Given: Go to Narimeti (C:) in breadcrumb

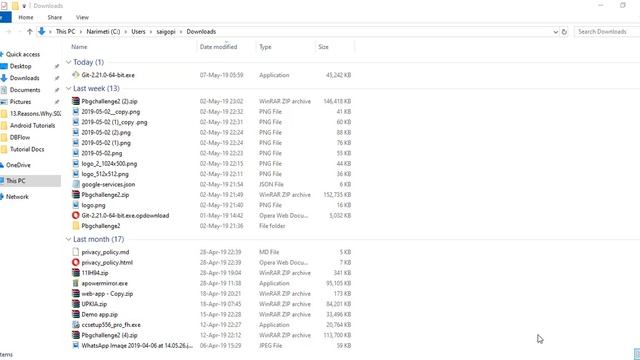Looking at the screenshot, I should pyautogui.click(x=103, y=32).
